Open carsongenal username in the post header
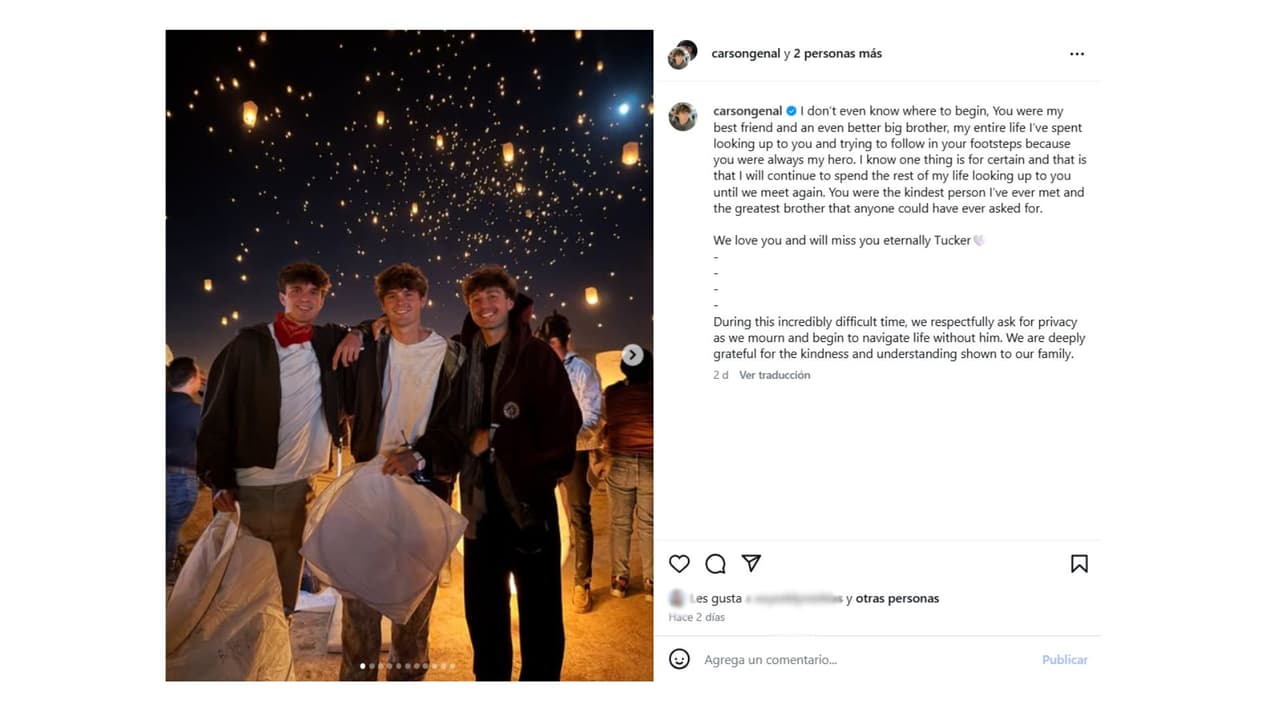The image size is (1280, 720). 746,54
